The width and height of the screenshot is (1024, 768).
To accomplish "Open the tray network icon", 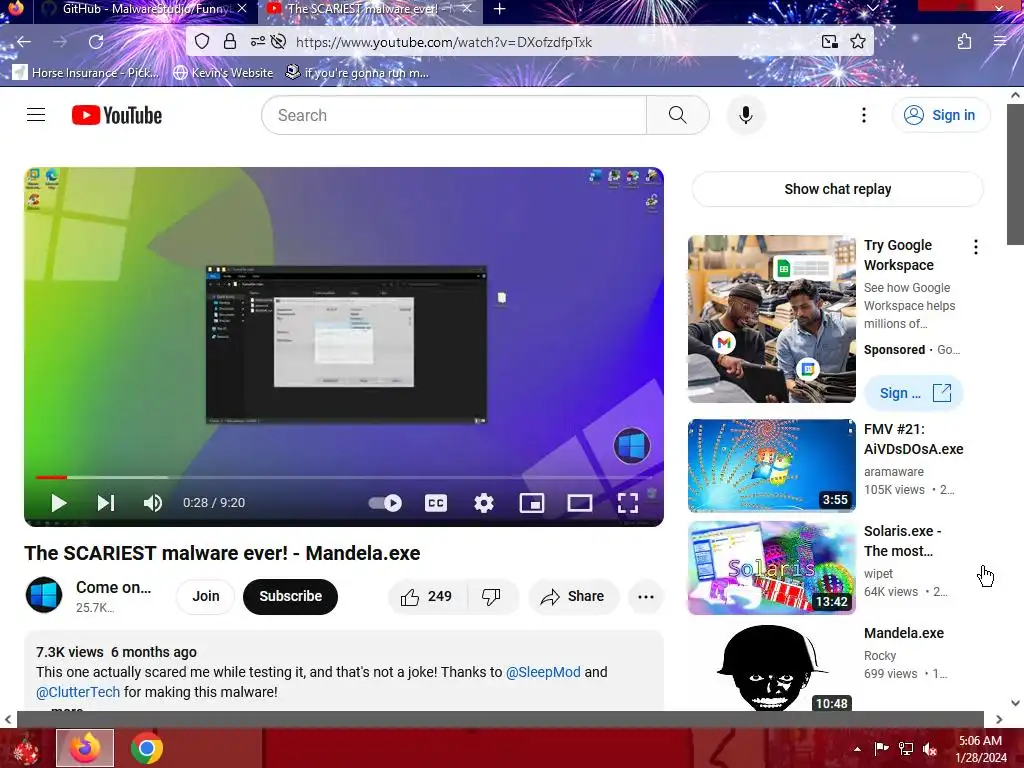I will pyautogui.click(x=906, y=748).
